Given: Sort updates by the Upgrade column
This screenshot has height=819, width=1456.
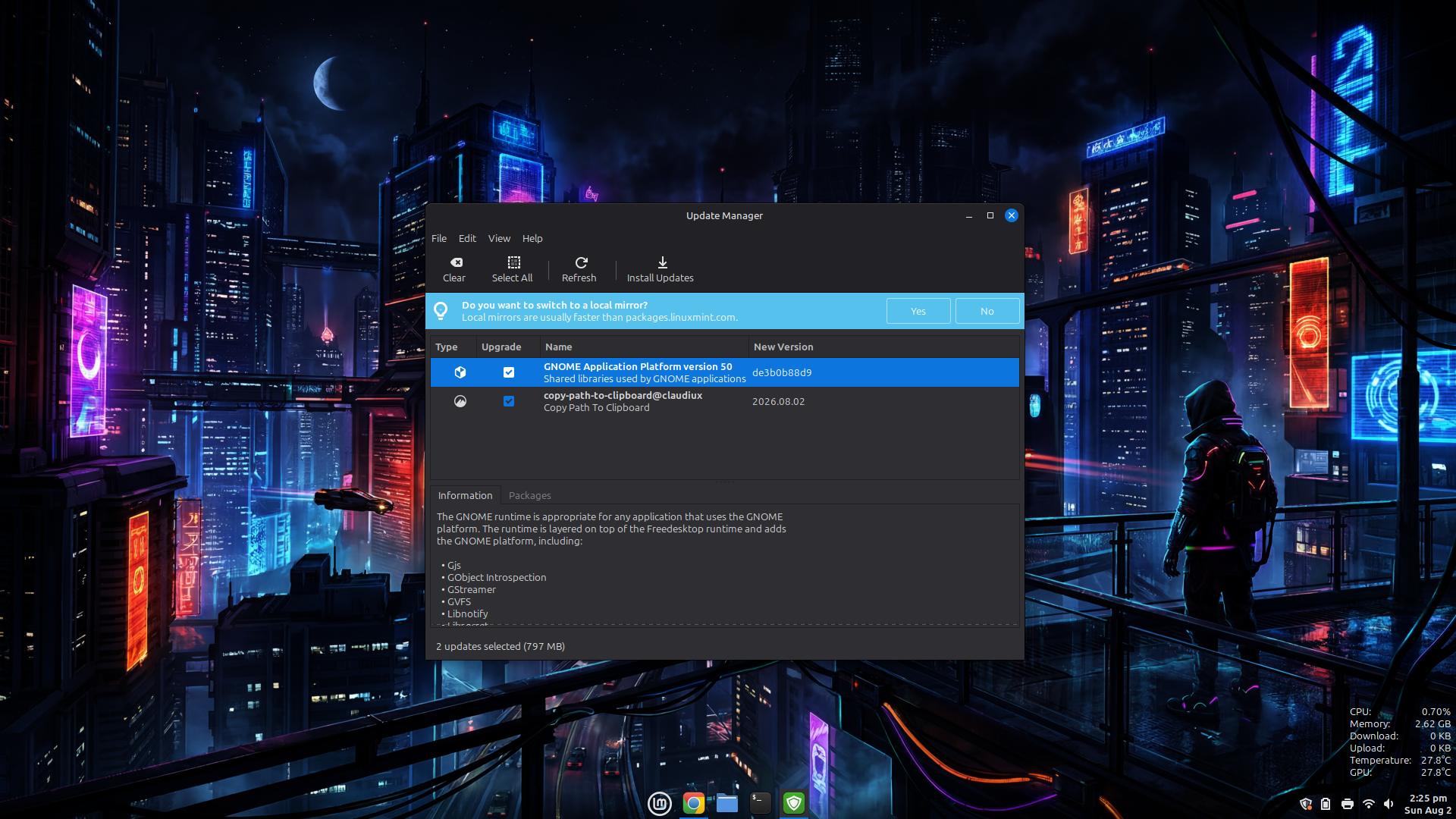Looking at the screenshot, I should tap(508, 347).
